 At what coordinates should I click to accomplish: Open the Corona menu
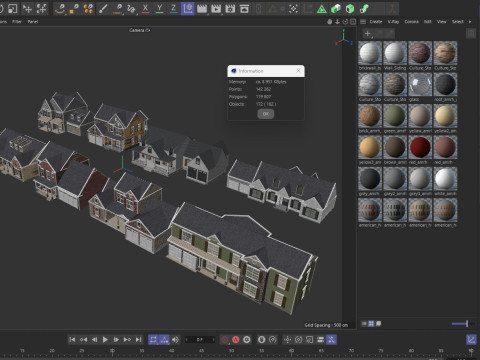coord(411,22)
